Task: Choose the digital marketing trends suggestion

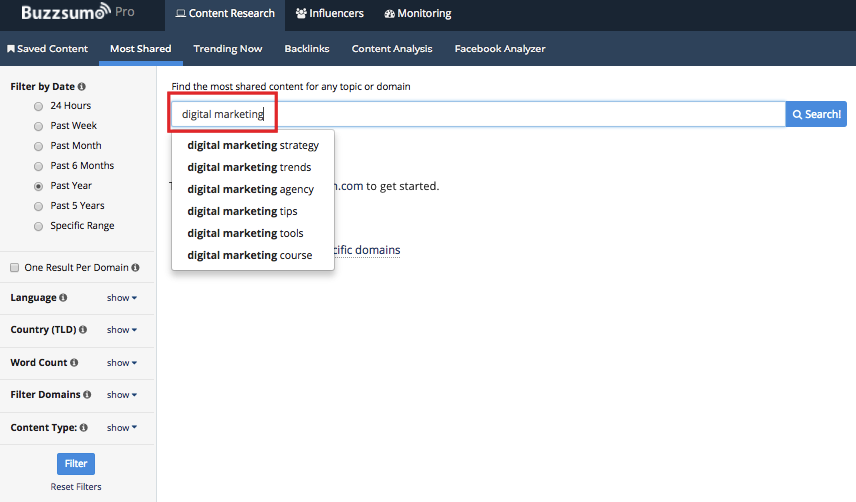Action: tap(253, 167)
